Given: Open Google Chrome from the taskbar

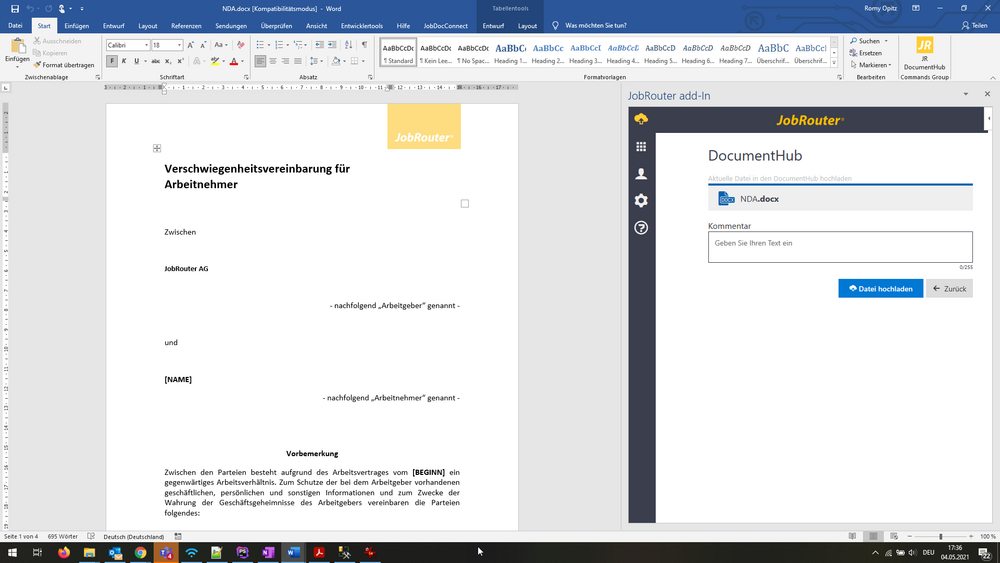Looking at the screenshot, I should click(140, 553).
